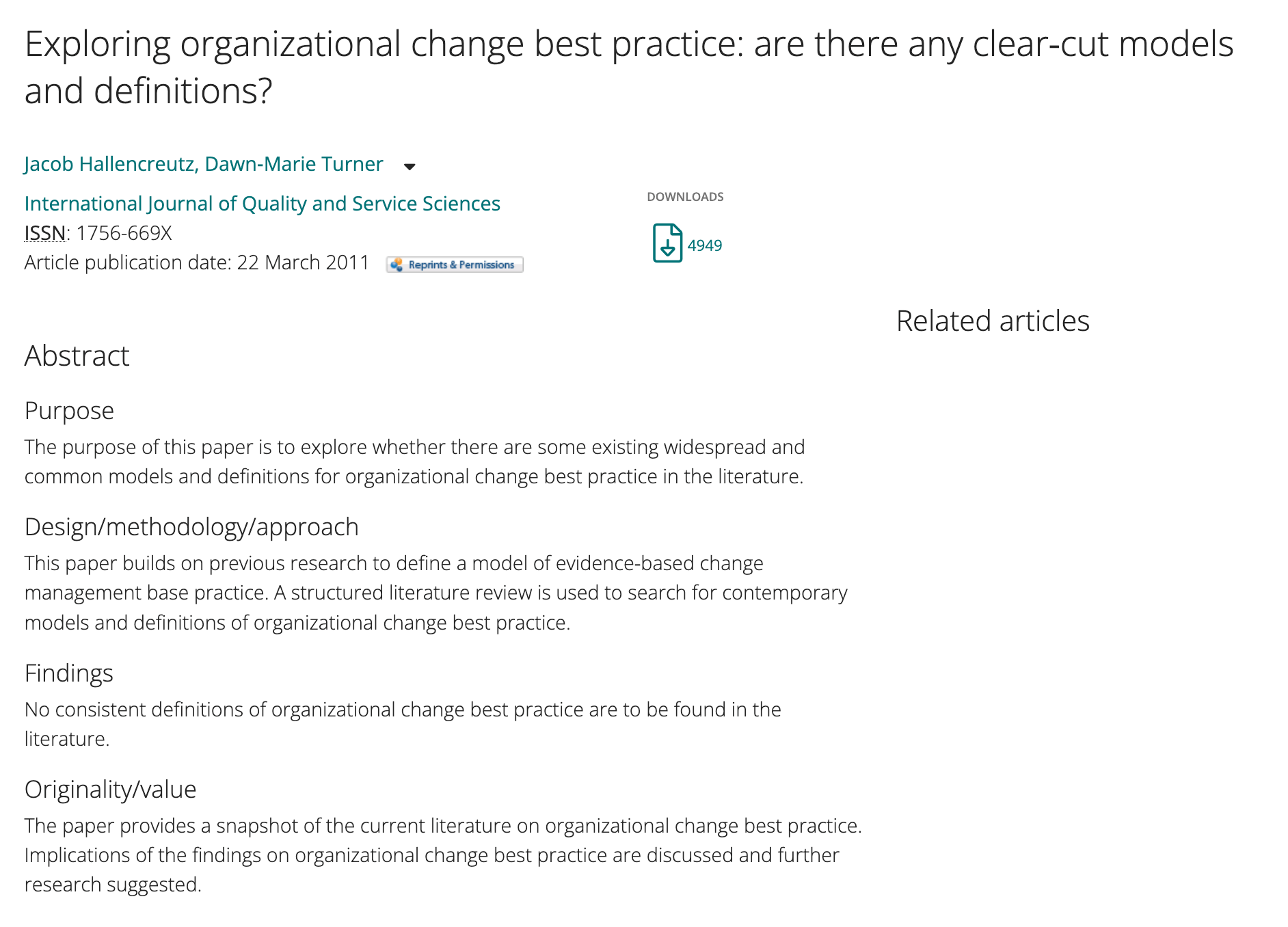Viewport: 1288px width, 927px height.
Task: Click the paragraph under Findings
Action: coord(402,724)
